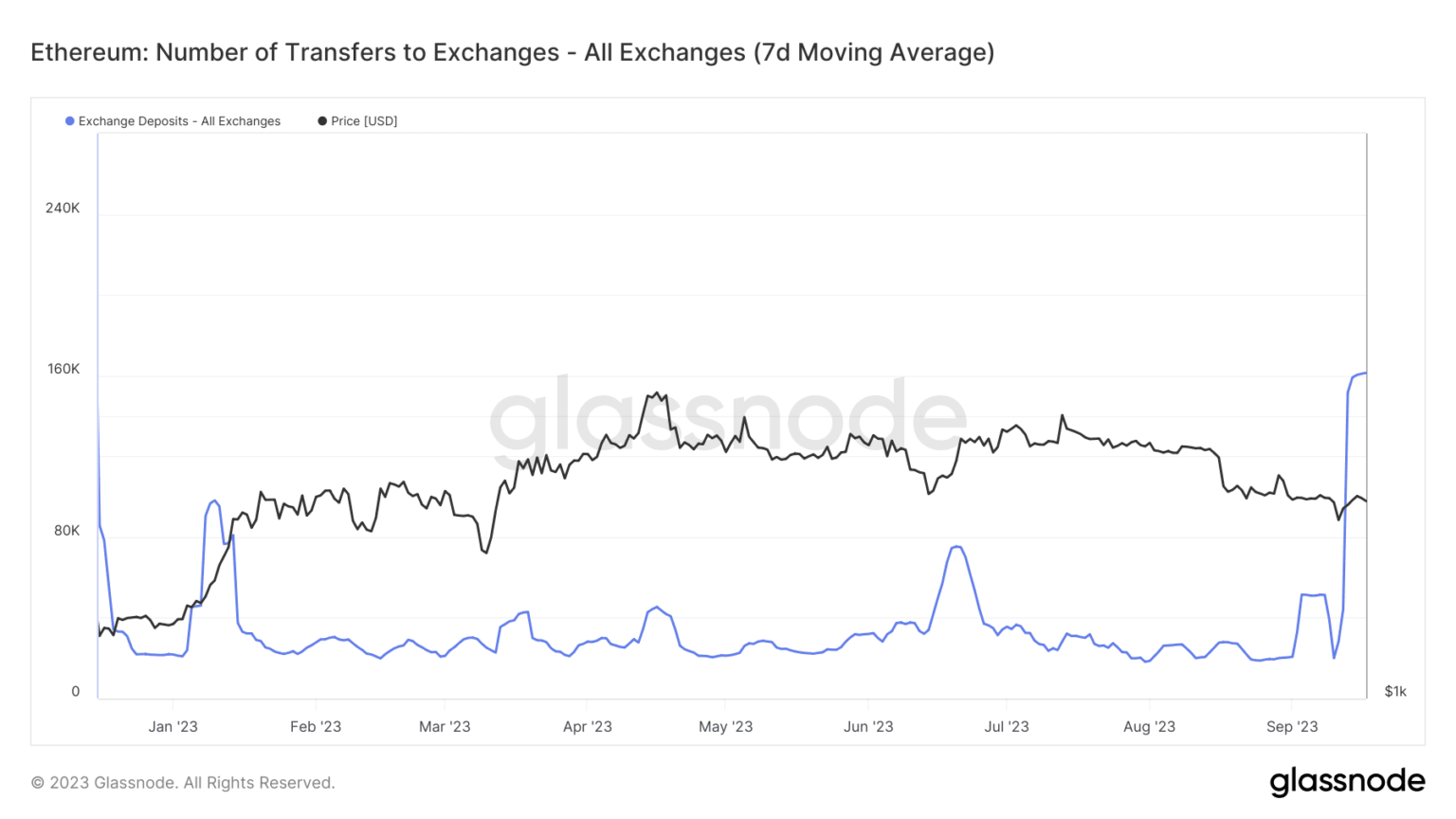Click the glassnode logo at bottom right
The width and height of the screenshot is (1456, 819).
[1347, 781]
